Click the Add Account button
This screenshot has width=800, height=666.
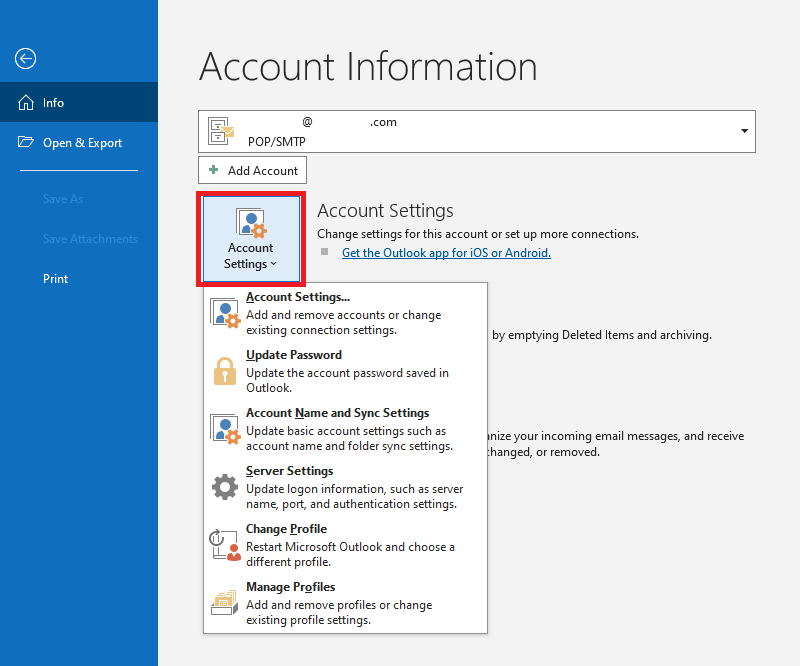pyautogui.click(x=253, y=170)
